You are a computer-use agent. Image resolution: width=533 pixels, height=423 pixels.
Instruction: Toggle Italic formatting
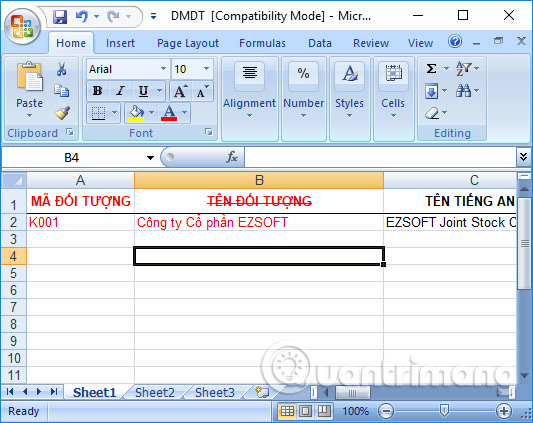pyautogui.click(x=120, y=91)
